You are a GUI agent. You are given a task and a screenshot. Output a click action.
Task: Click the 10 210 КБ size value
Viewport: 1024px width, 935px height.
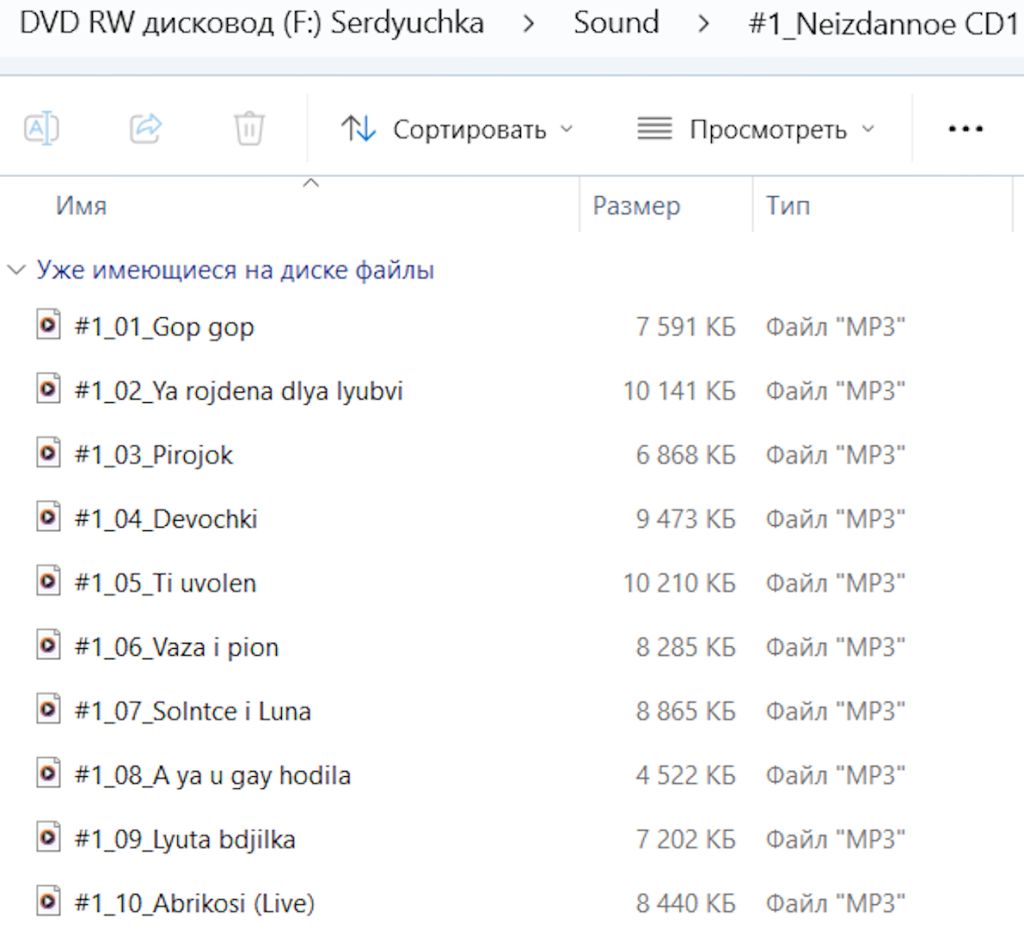679,582
